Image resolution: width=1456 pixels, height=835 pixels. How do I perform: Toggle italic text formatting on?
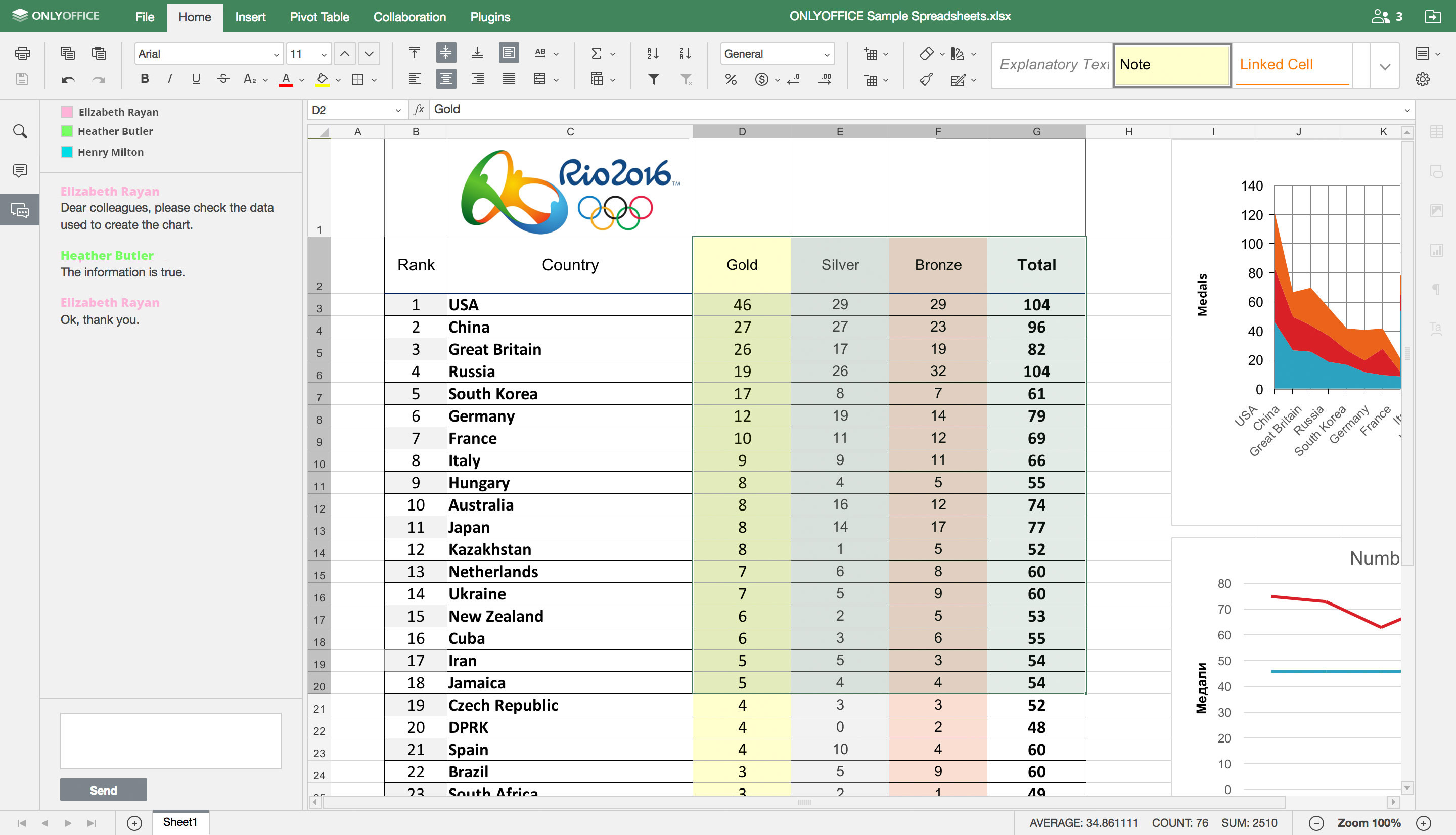(172, 80)
